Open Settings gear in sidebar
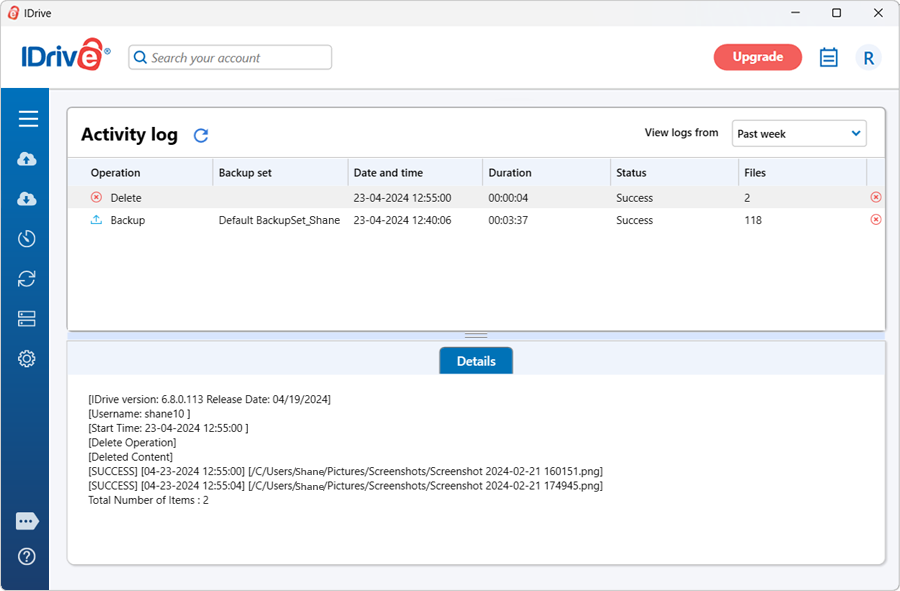The width and height of the screenshot is (900, 591). point(27,359)
